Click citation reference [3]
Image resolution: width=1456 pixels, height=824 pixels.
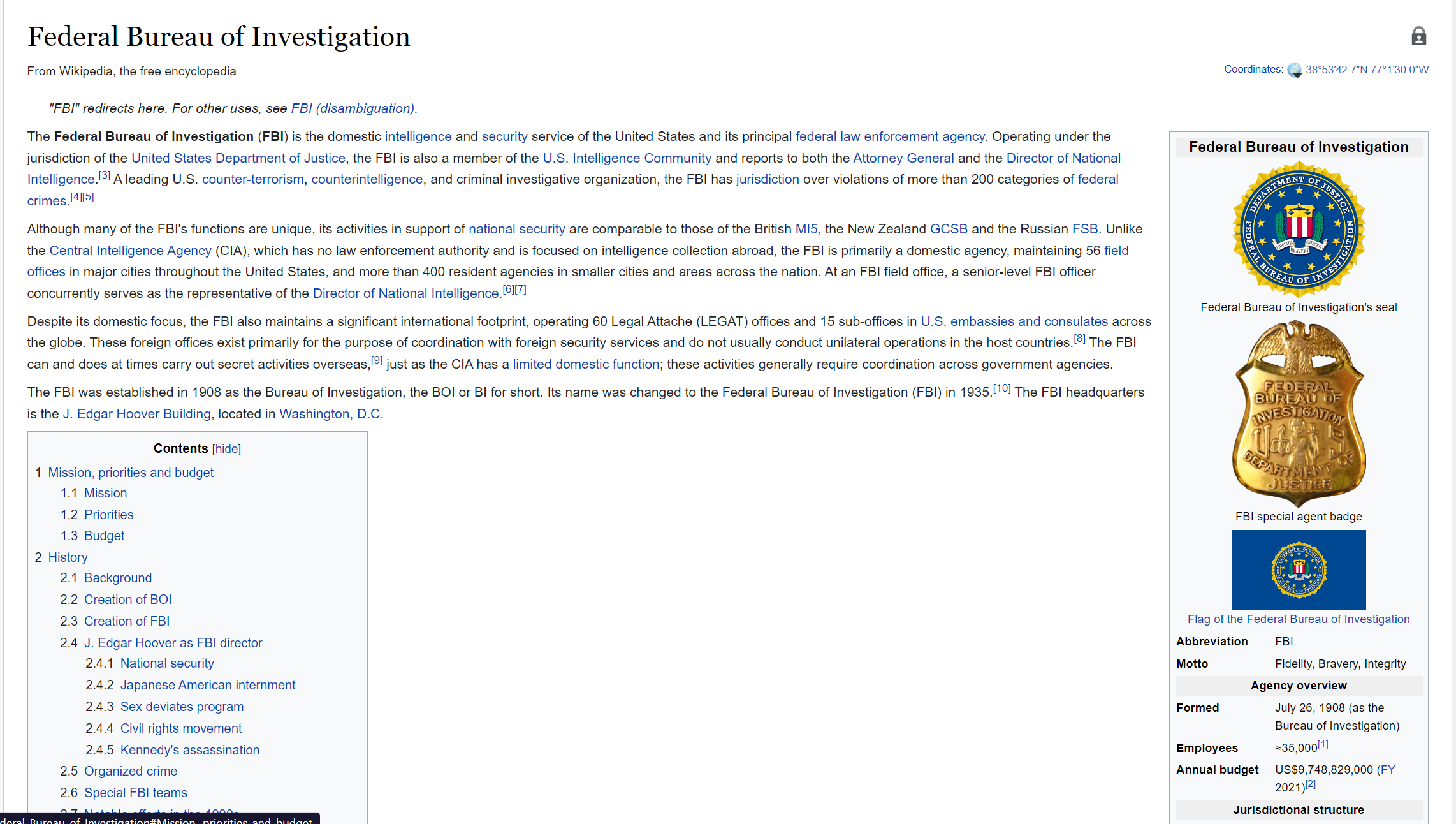[x=105, y=175]
